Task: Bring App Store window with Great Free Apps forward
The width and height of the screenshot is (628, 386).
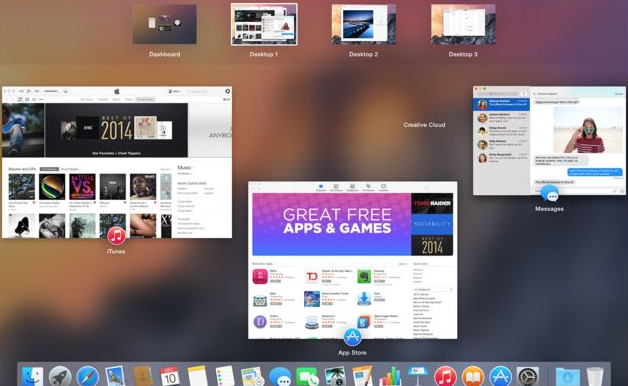Action: coord(352,260)
